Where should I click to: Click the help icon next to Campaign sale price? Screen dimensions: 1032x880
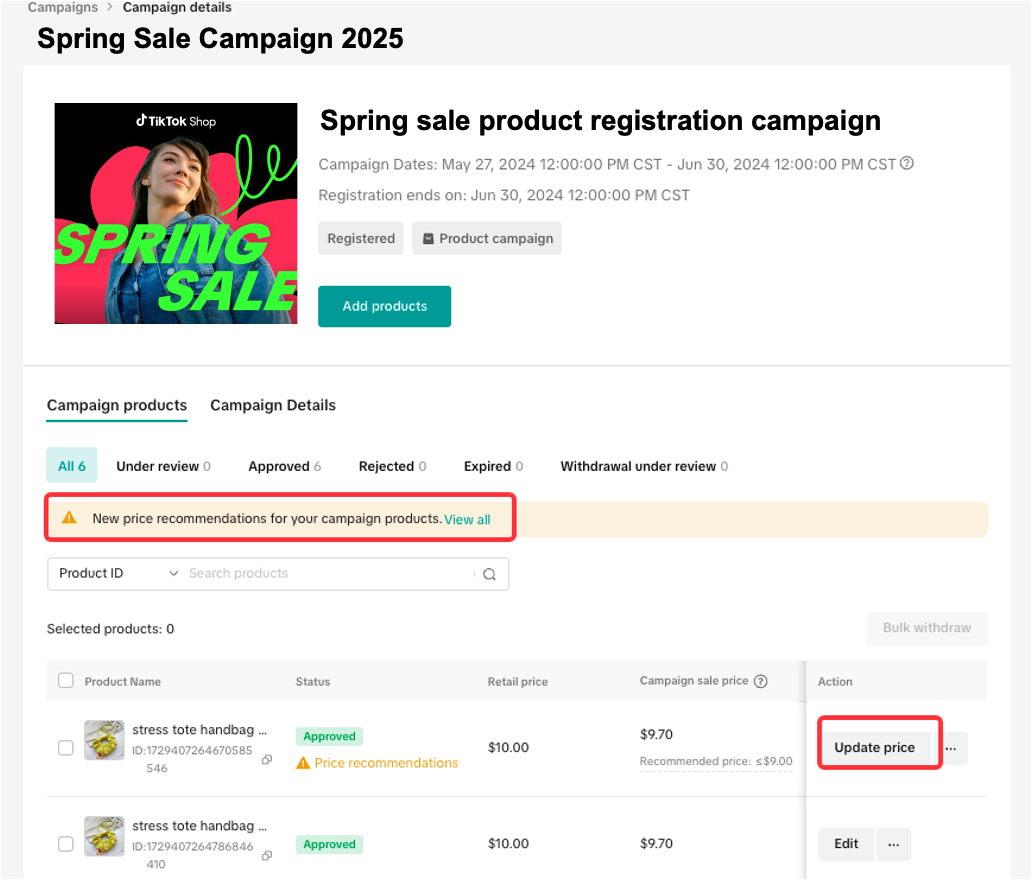coord(761,682)
